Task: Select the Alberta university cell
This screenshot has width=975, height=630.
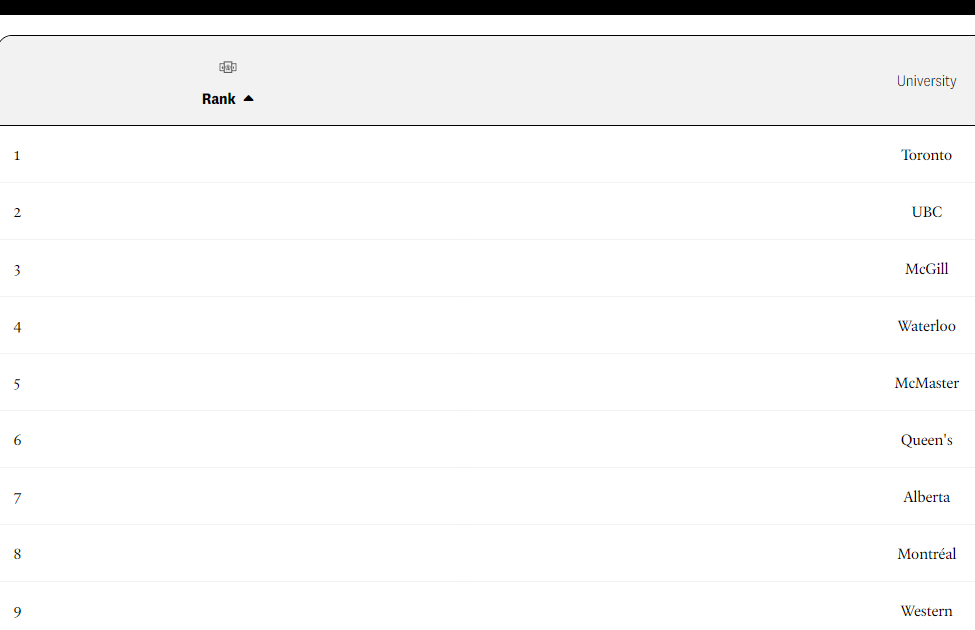Action: tap(926, 497)
